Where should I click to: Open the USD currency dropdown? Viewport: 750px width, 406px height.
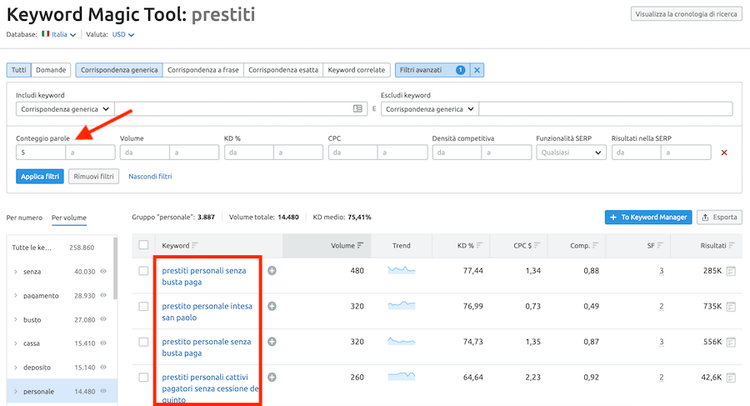(123, 34)
